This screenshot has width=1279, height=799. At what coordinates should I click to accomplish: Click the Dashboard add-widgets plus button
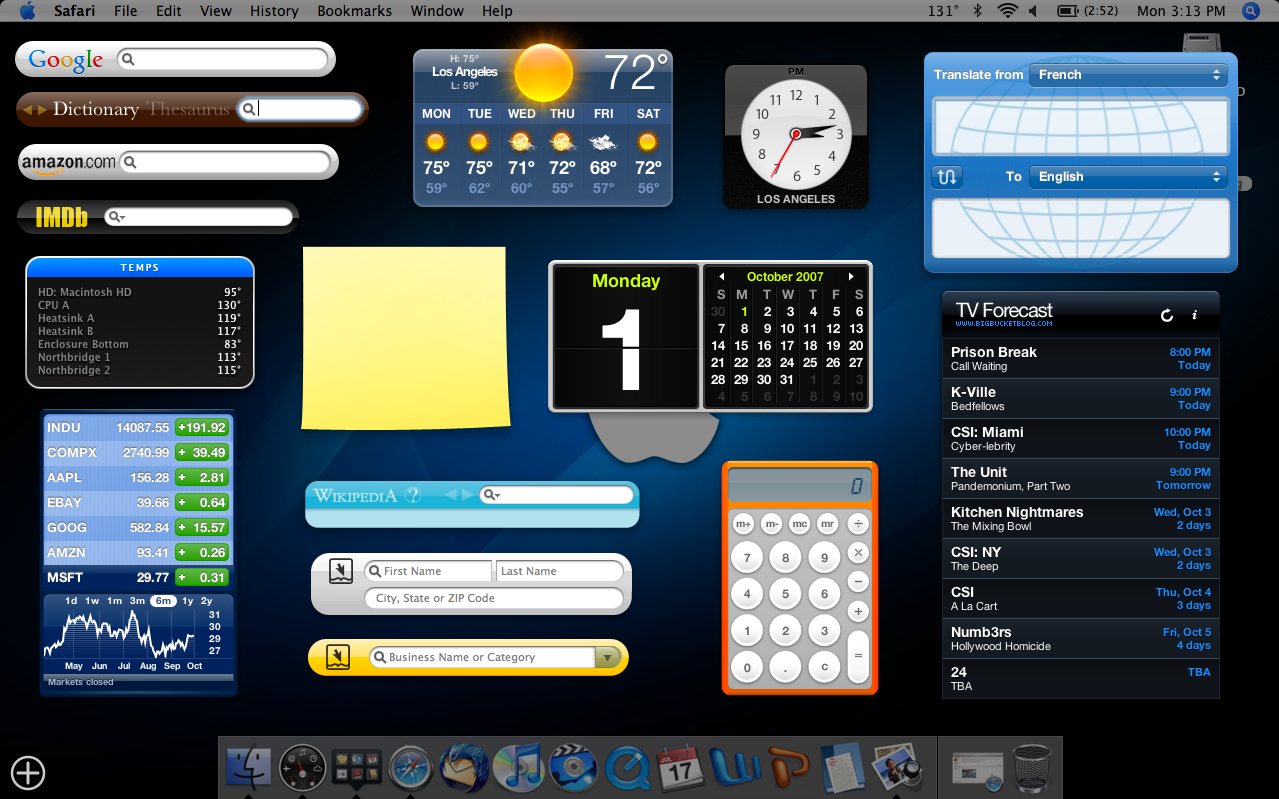[x=28, y=772]
